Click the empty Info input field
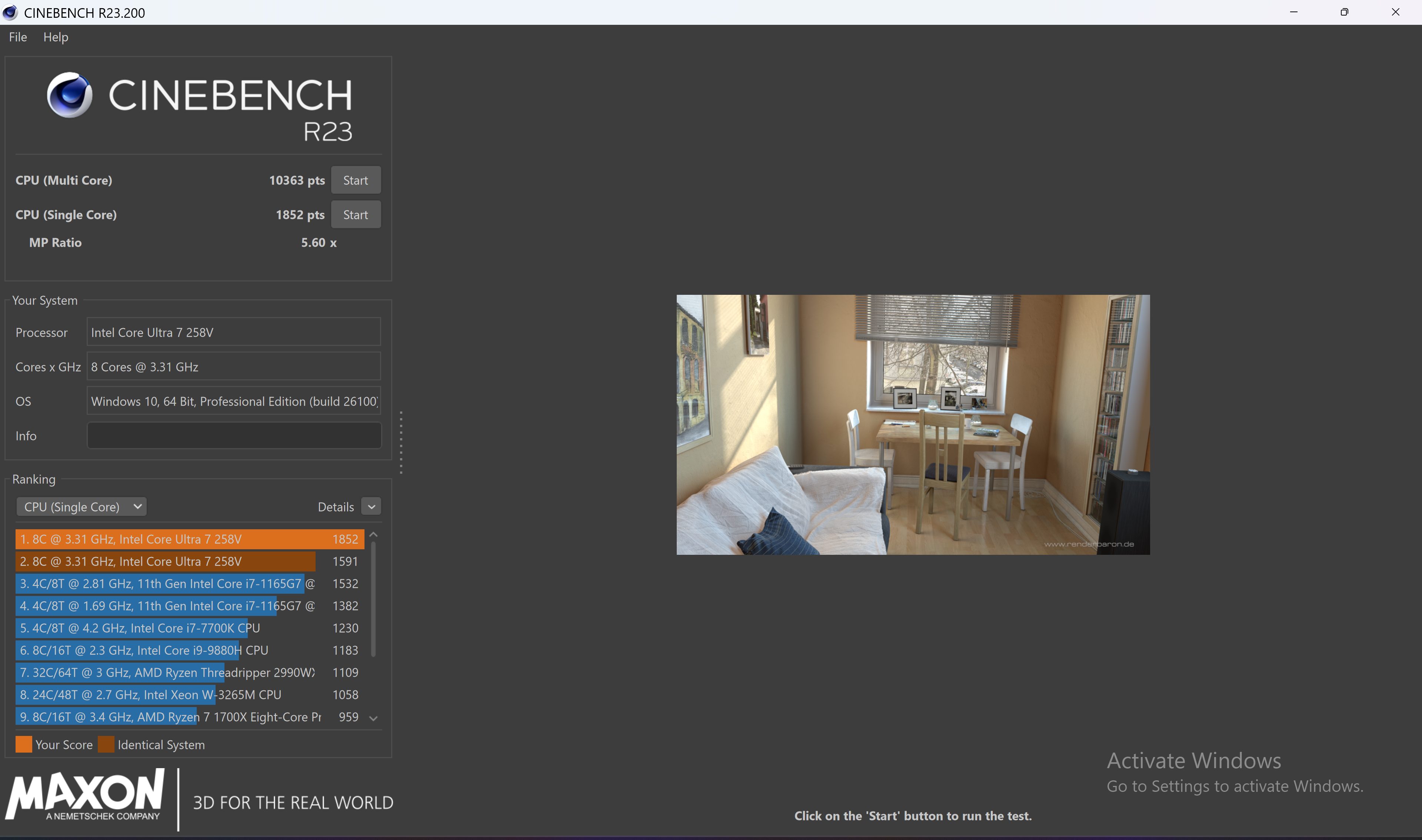The width and height of the screenshot is (1422, 840). click(234, 436)
